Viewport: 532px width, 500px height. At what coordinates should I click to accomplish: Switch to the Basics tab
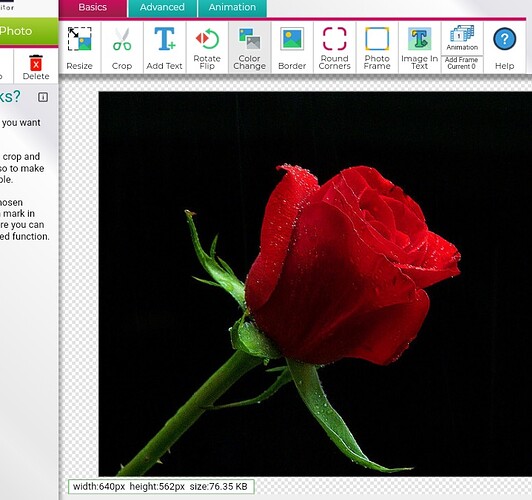[x=93, y=7]
